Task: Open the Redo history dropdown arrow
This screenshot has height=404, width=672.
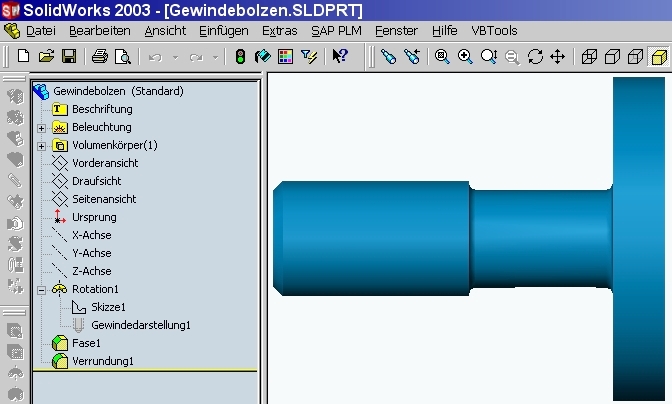Action: pos(216,57)
